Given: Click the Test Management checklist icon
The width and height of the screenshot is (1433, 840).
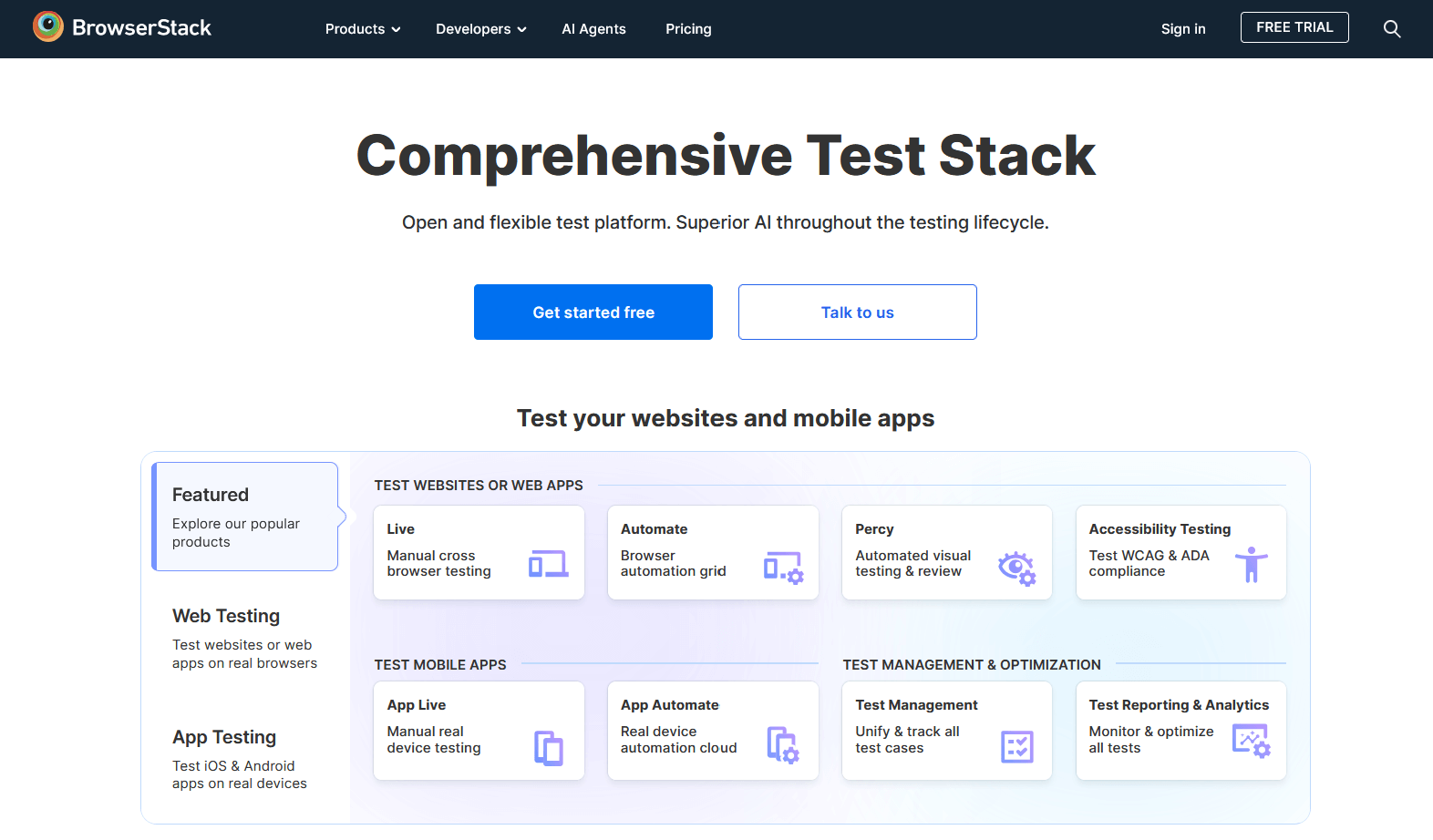Looking at the screenshot, I should click(x=1017, y=746).
